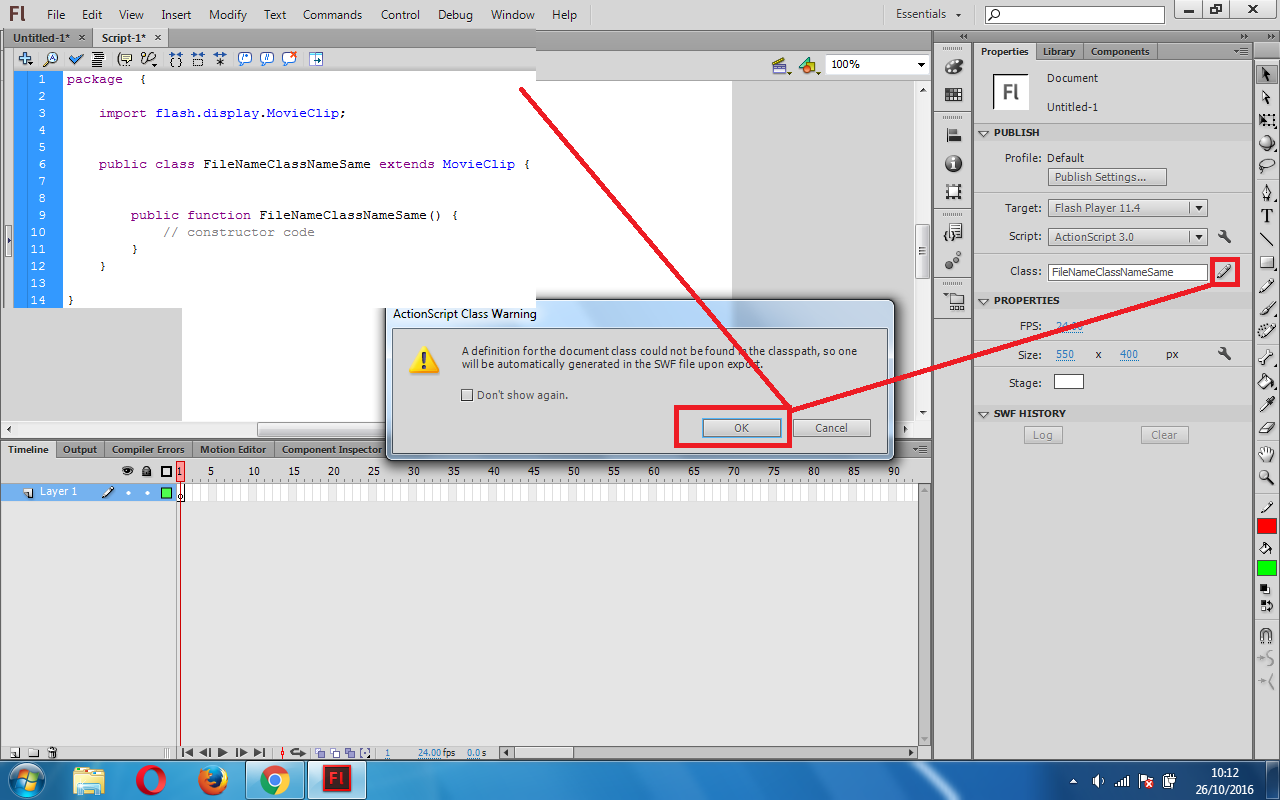Switch to the Compiler Errors tab

(x=147, y=448)
